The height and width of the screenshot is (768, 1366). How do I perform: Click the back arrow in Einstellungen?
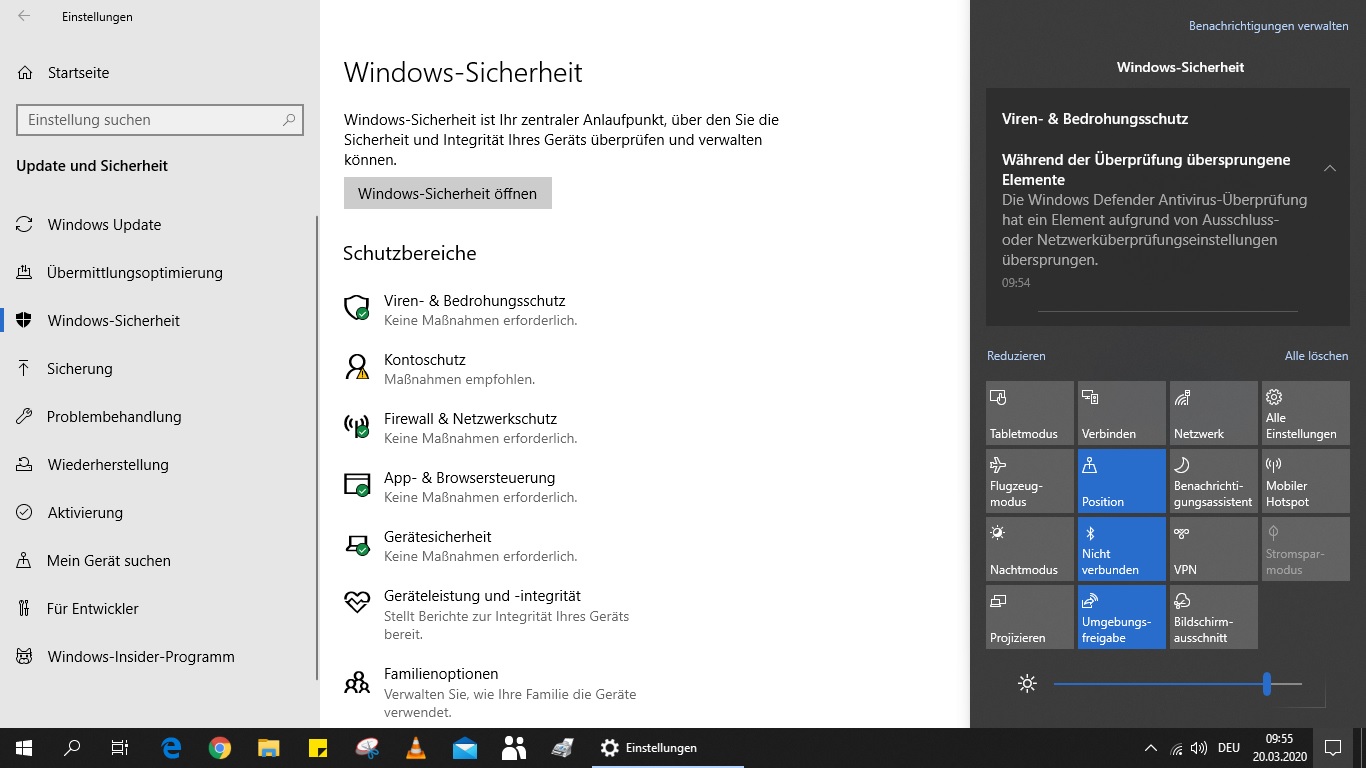point(24,16)
